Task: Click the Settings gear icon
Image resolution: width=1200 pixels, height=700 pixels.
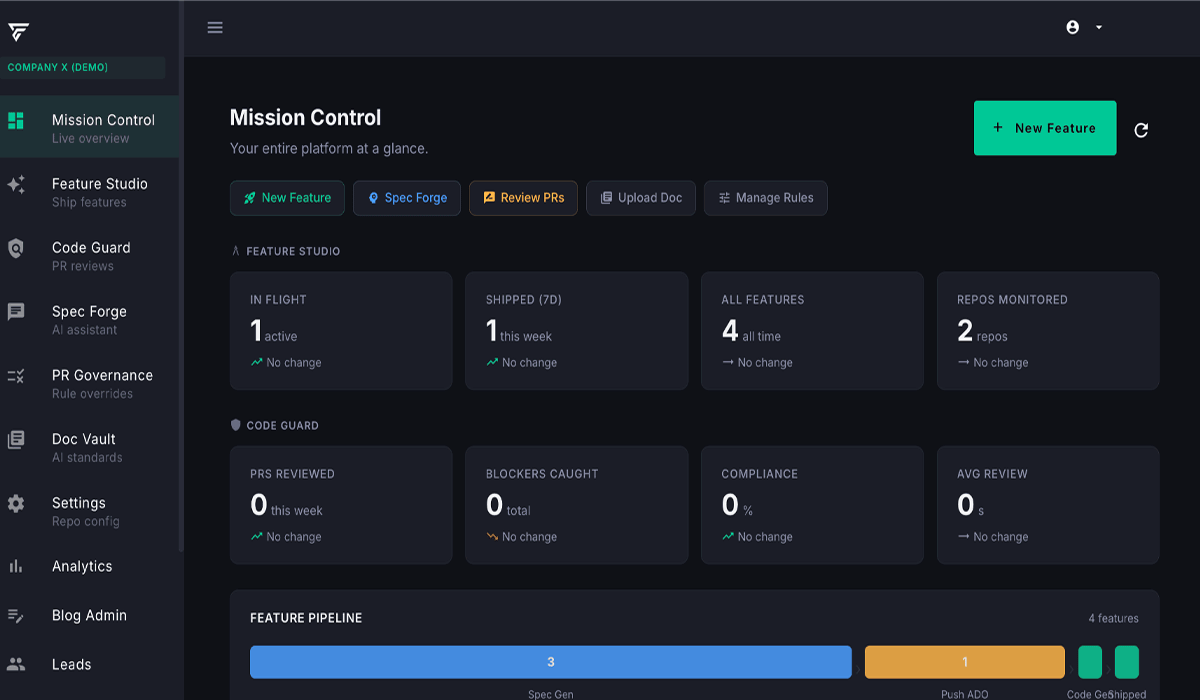Action: (16, 504)
